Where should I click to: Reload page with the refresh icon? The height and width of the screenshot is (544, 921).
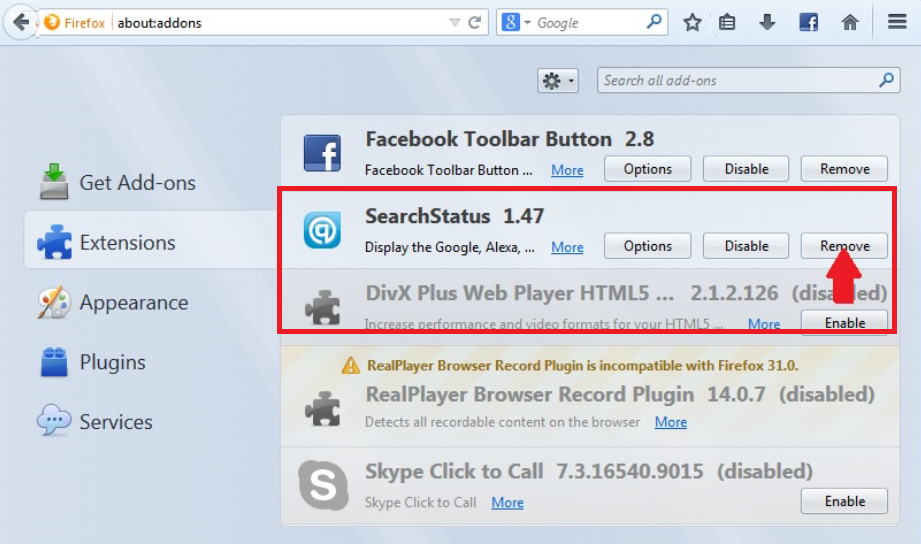[476, 22]
